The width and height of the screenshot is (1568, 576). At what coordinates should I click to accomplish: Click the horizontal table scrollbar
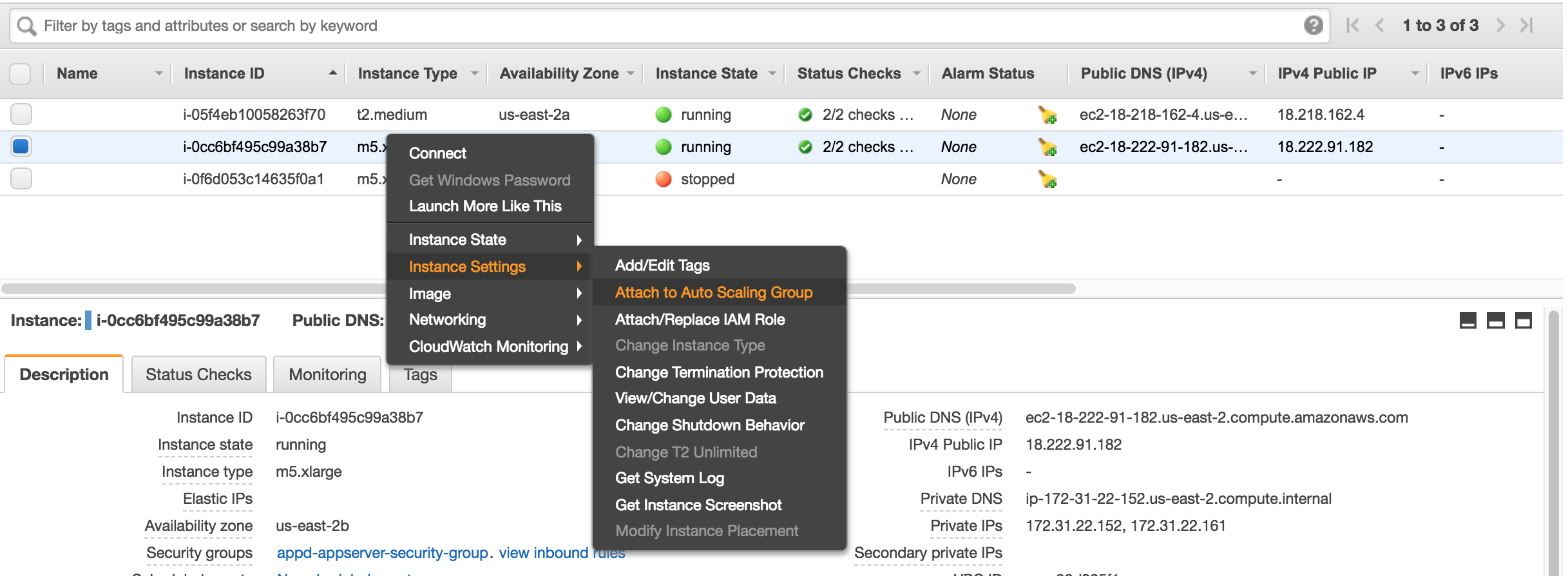(539, 288)
